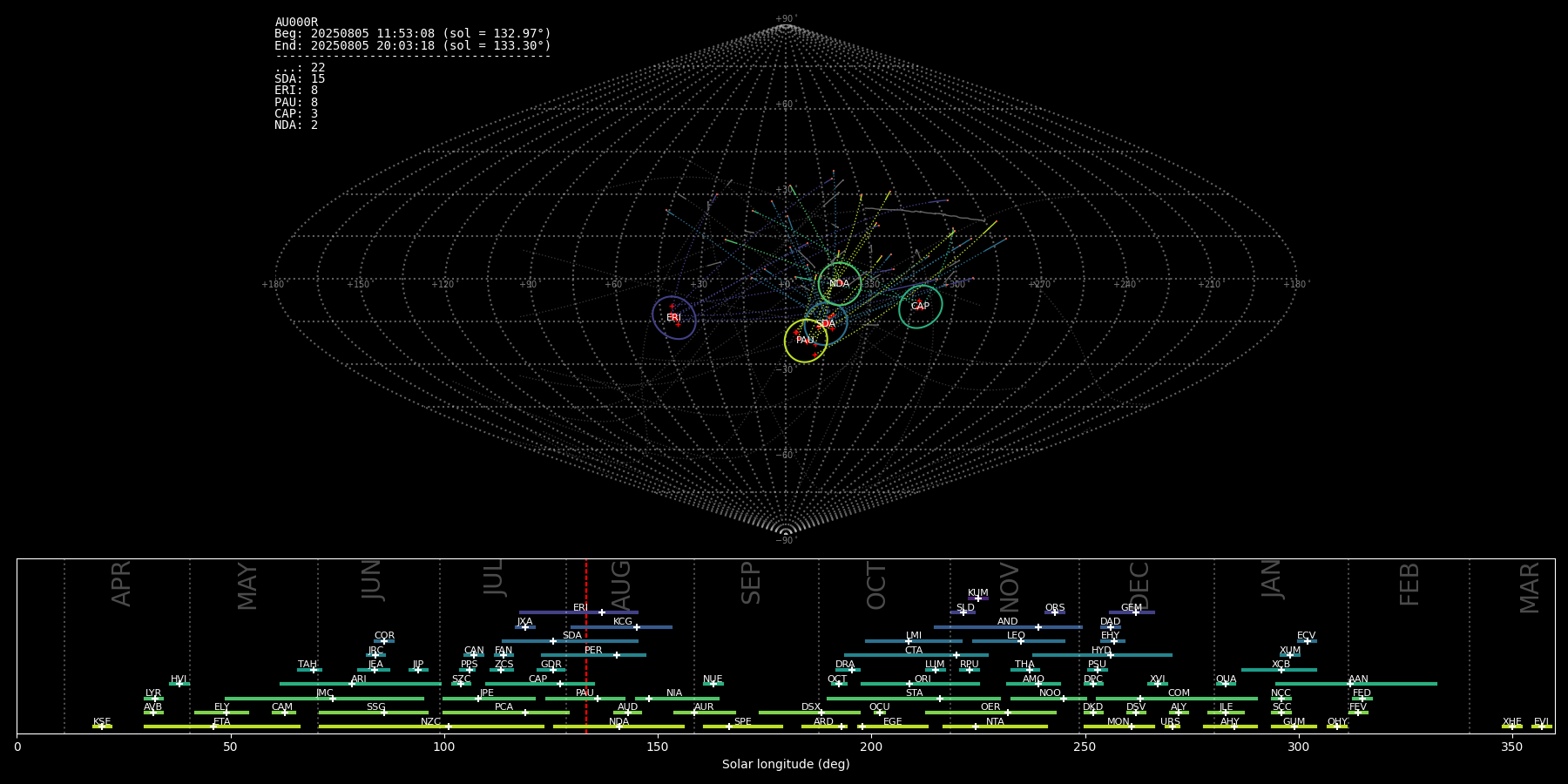
Task: Click the QUA shower label in timeline
Action: coord(1226,679)
